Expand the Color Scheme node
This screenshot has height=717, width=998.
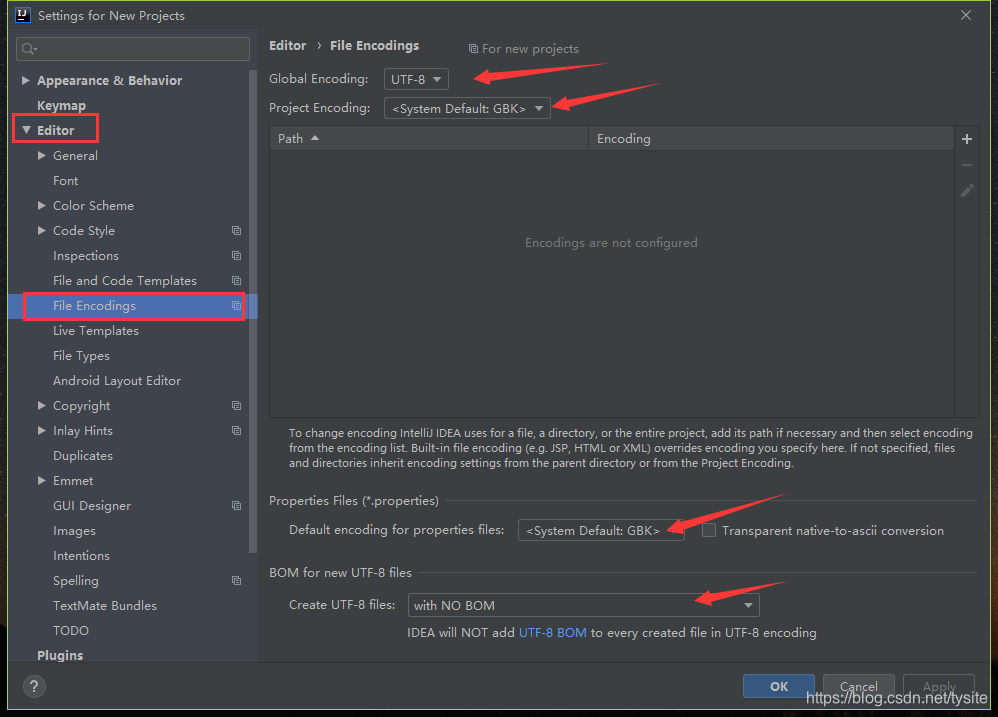click(41, 205)
